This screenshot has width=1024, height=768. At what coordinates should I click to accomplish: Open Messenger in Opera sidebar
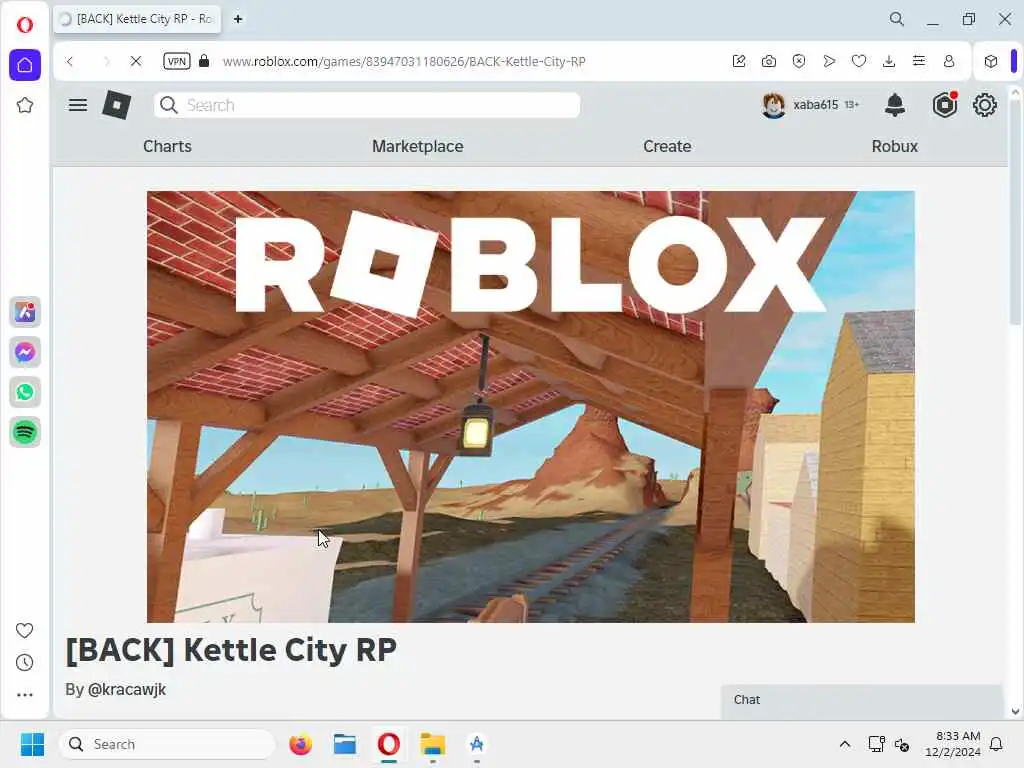click(25, 353)
